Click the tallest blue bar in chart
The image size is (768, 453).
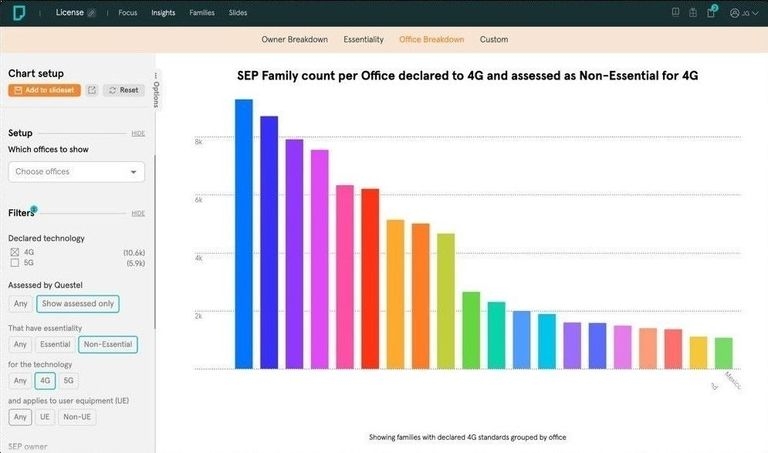click(243, 233)
